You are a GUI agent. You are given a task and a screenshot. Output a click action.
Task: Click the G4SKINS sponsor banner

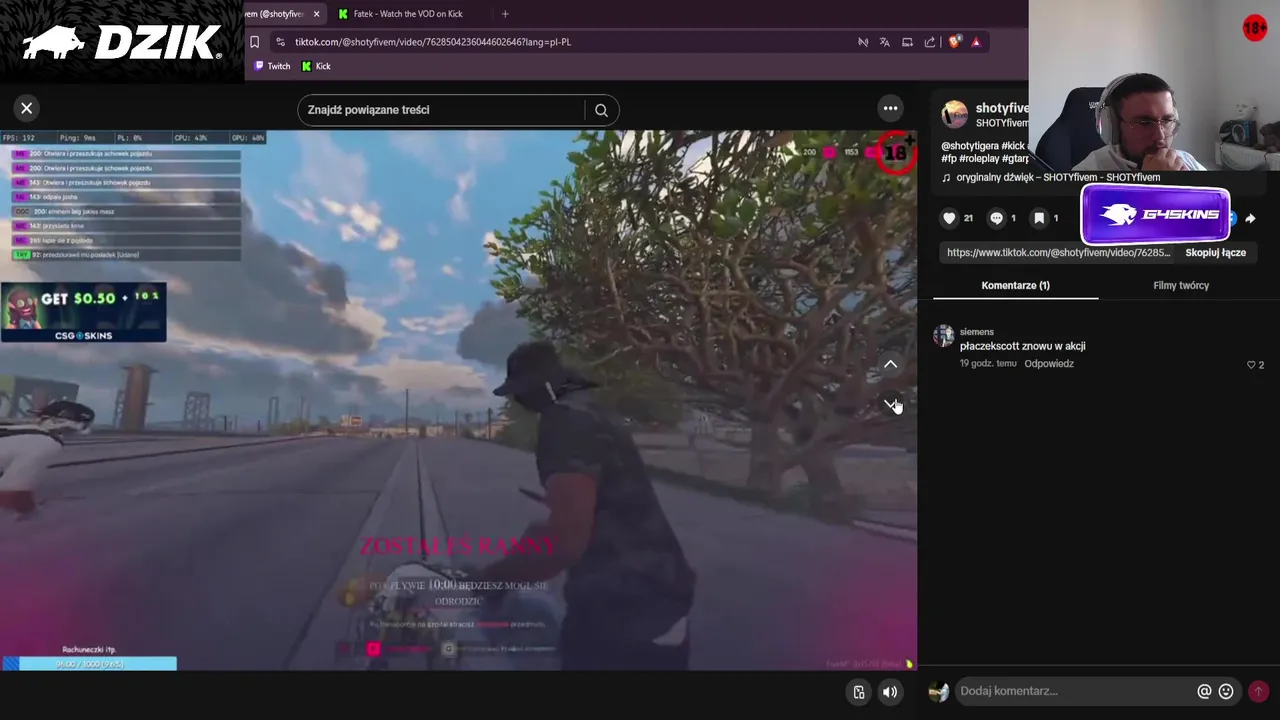pyautogui.click(x=1155, y=214)
